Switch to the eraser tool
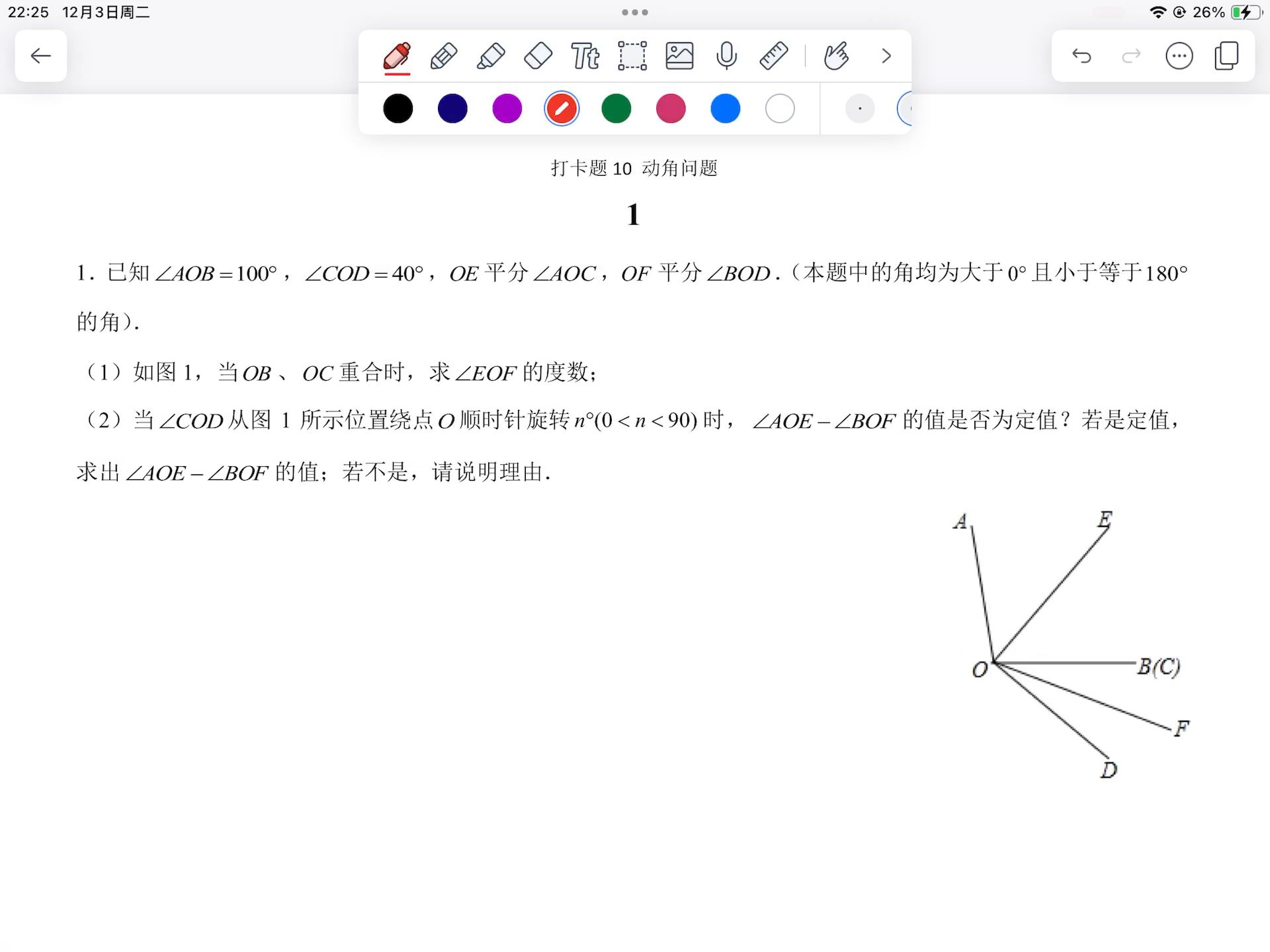This screenshot has width=1270, height=952. click(x=538, y=56)
